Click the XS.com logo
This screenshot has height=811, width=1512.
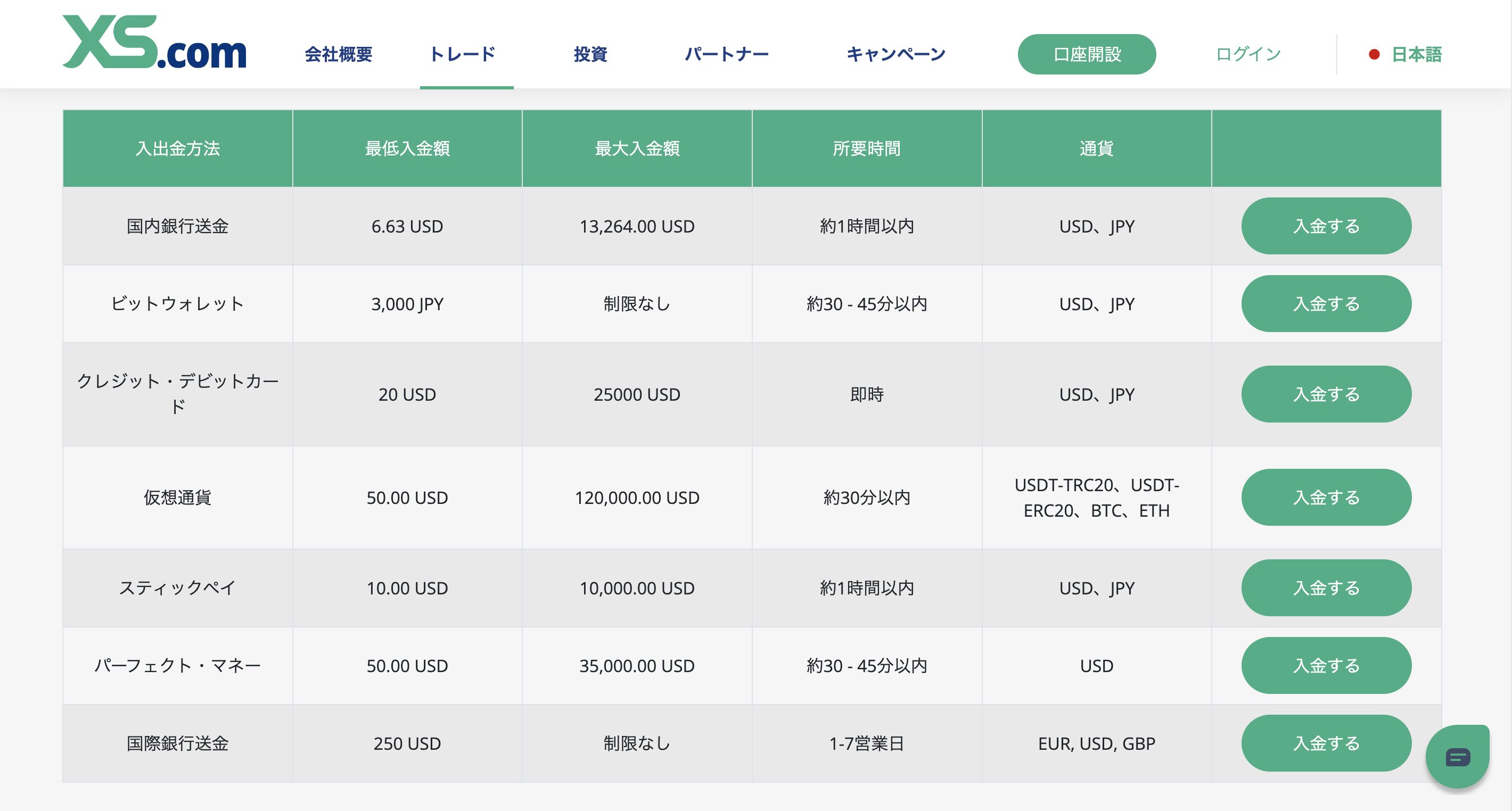pos(154,42)
